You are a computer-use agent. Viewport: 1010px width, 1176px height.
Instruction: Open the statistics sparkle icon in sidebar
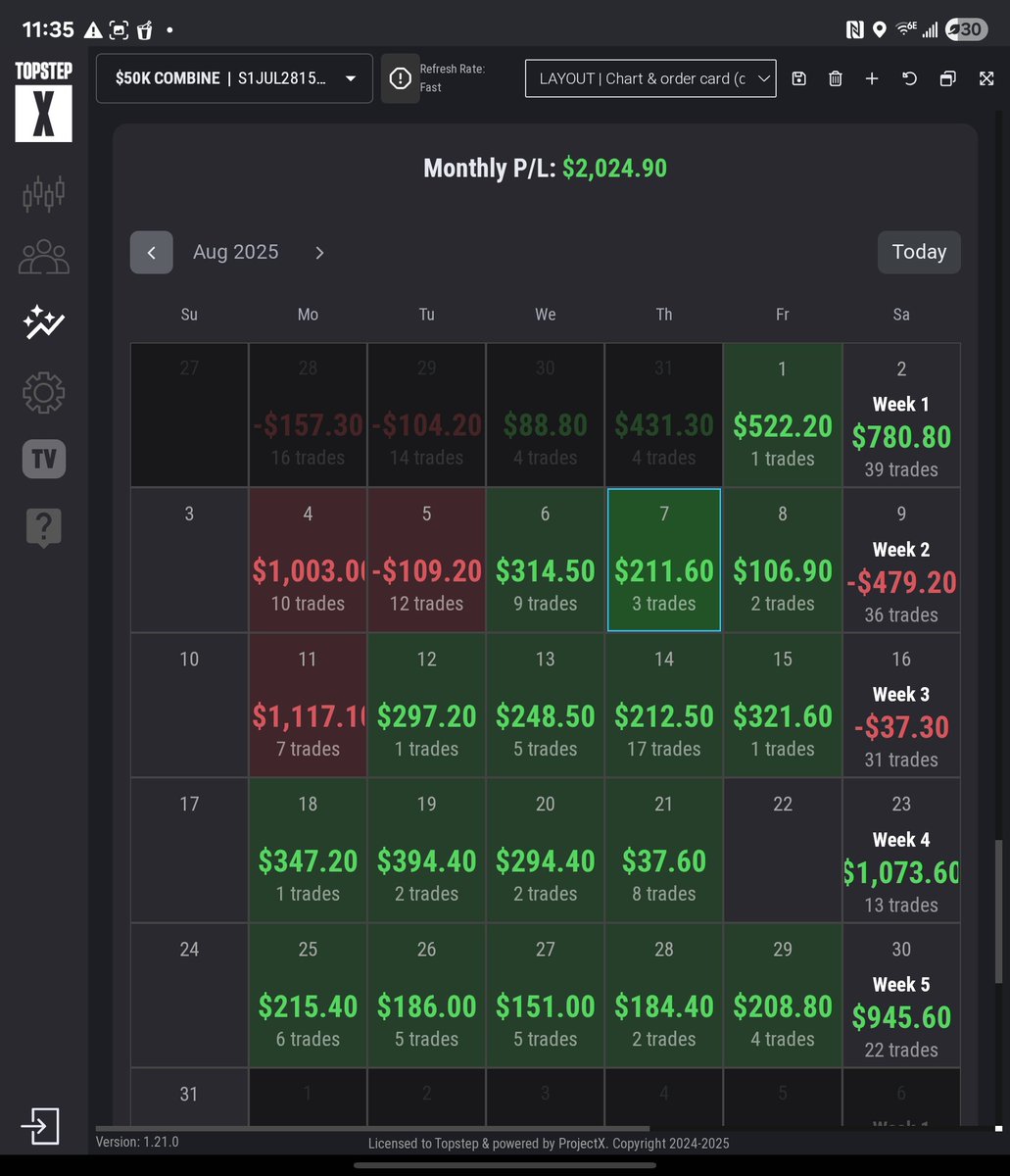43,322
